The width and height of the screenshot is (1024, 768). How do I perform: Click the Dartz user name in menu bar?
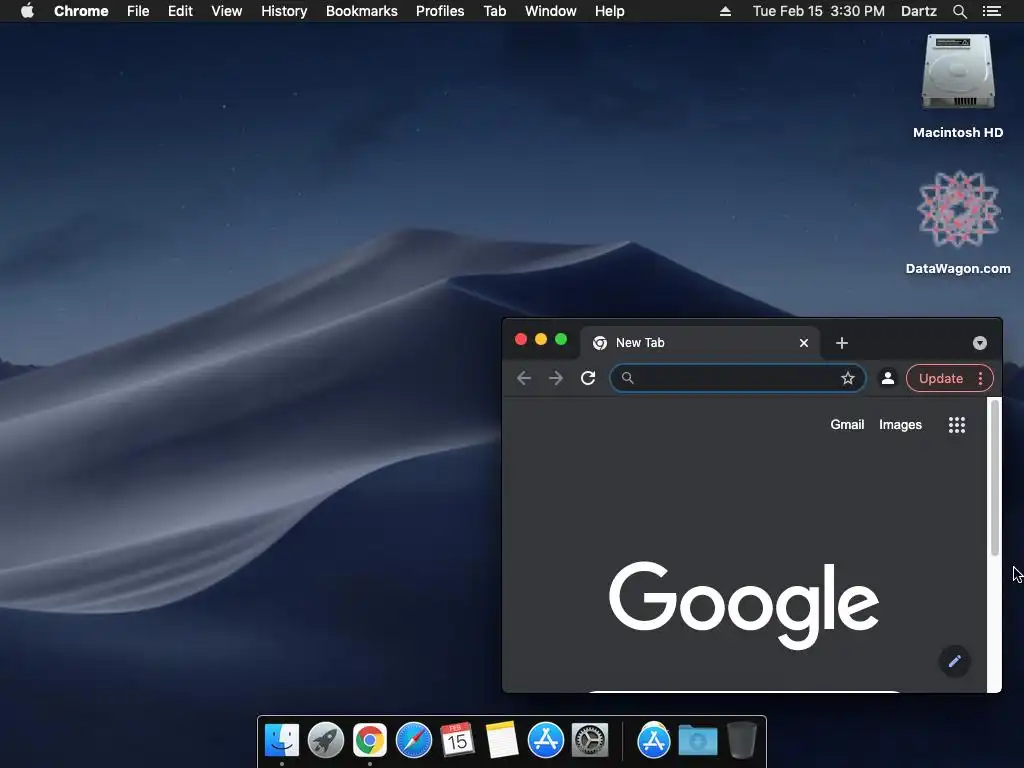click(x=918, y=11)
